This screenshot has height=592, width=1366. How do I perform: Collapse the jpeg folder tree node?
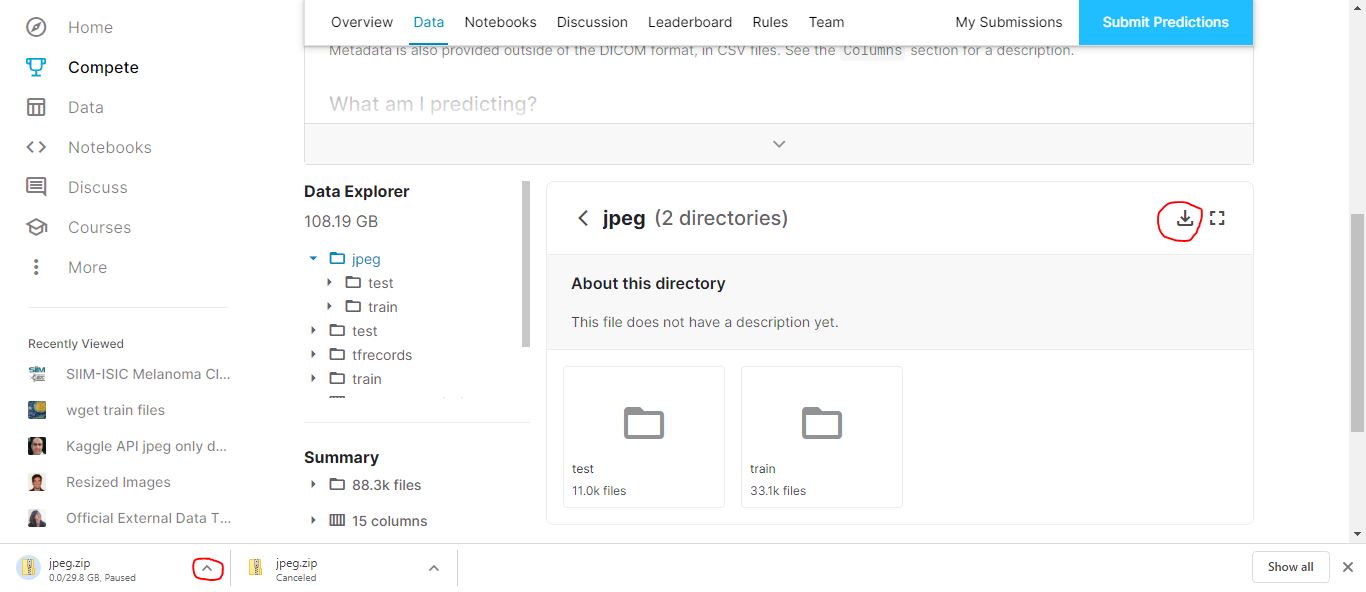tap(313, 259)
